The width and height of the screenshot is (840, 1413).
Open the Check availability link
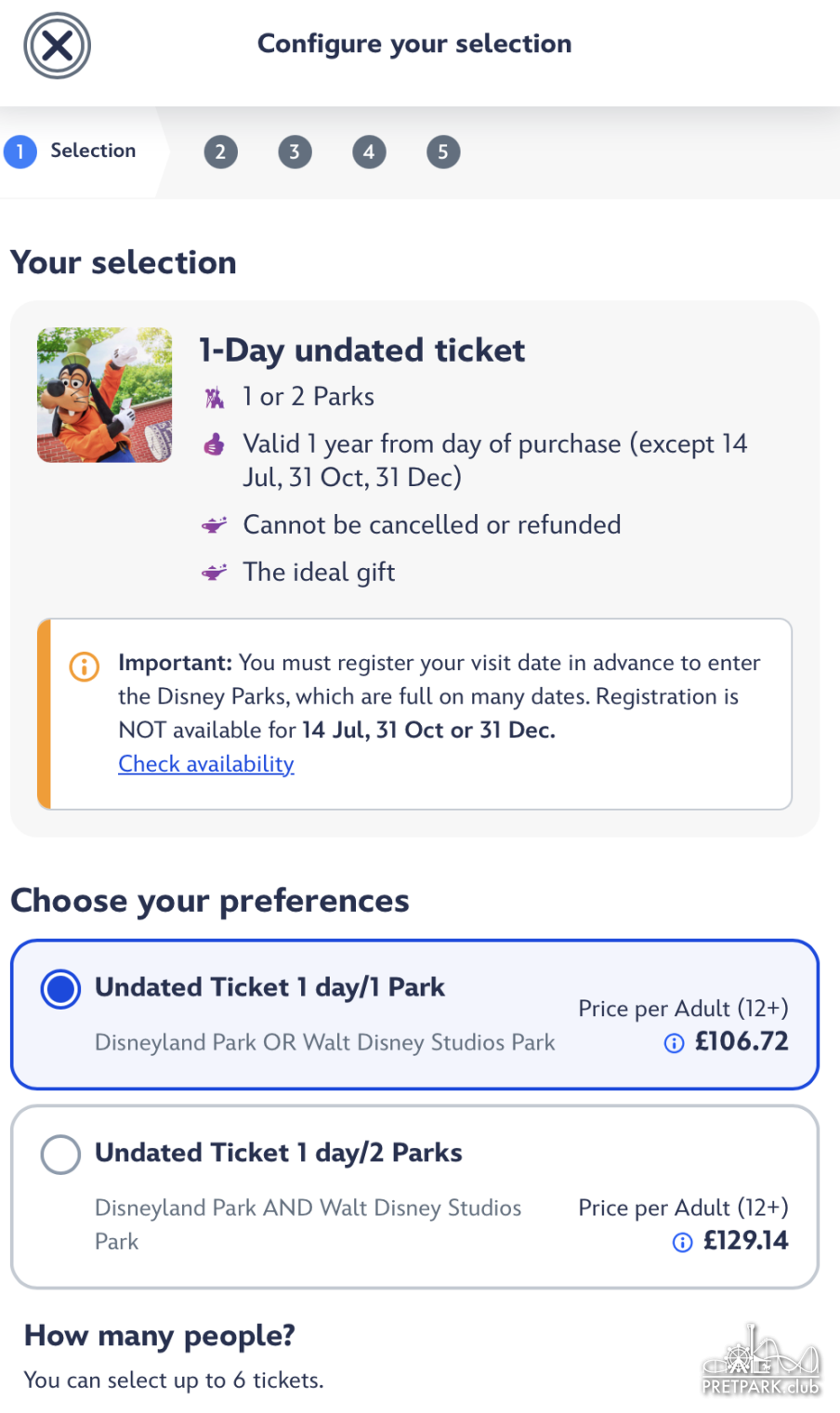(x=206, y=764)
